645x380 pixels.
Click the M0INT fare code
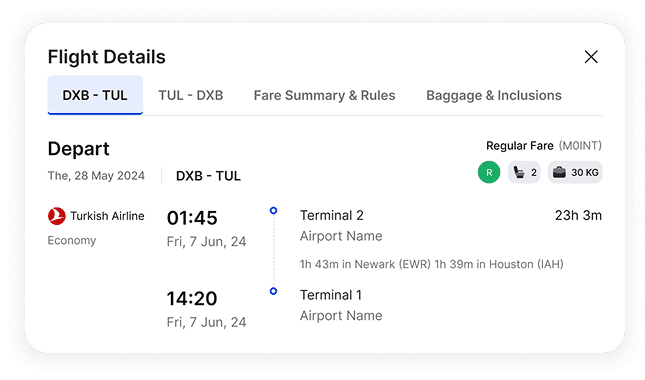[580, 146]
